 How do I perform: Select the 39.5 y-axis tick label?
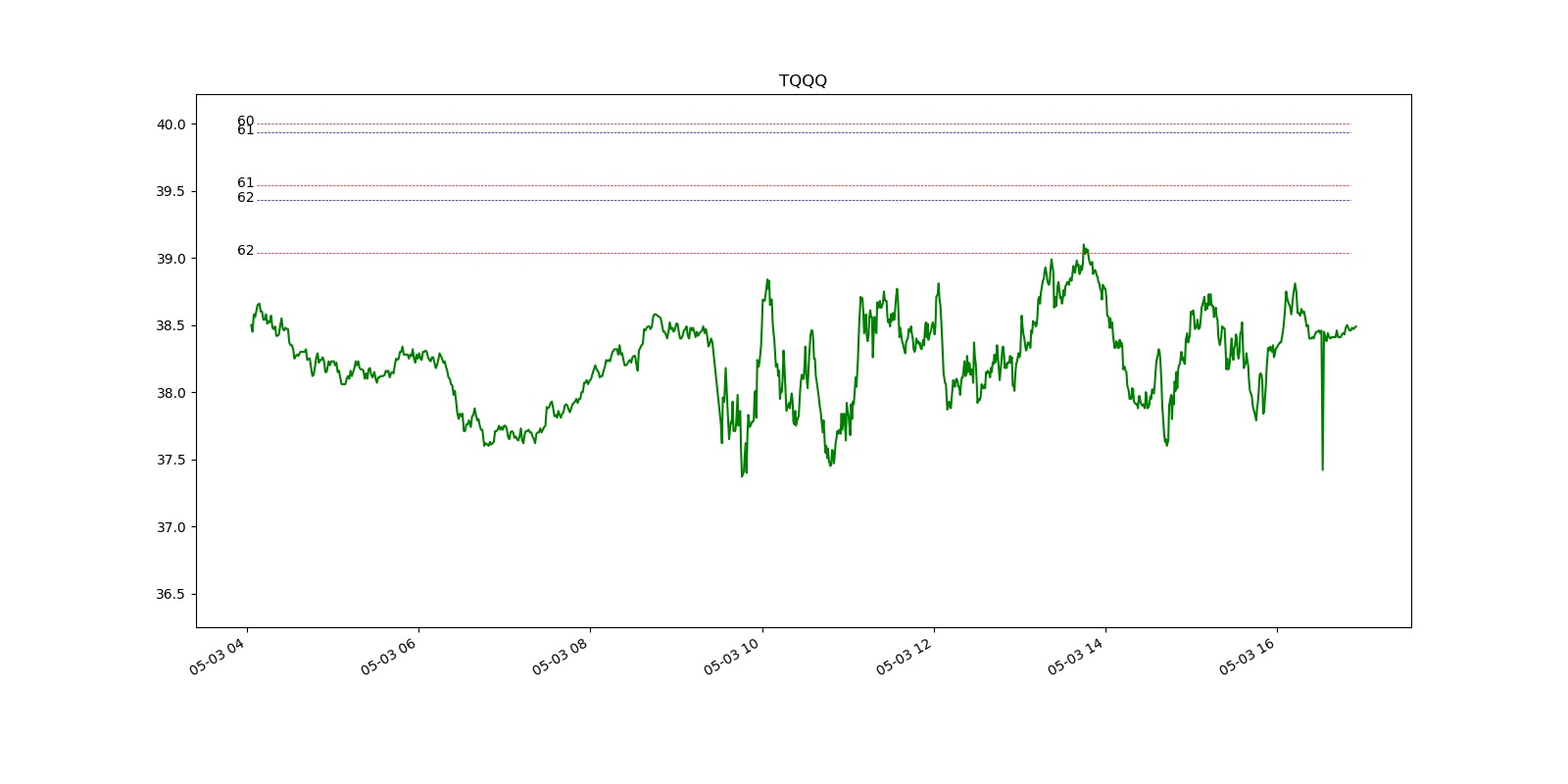tap(171, 191)
